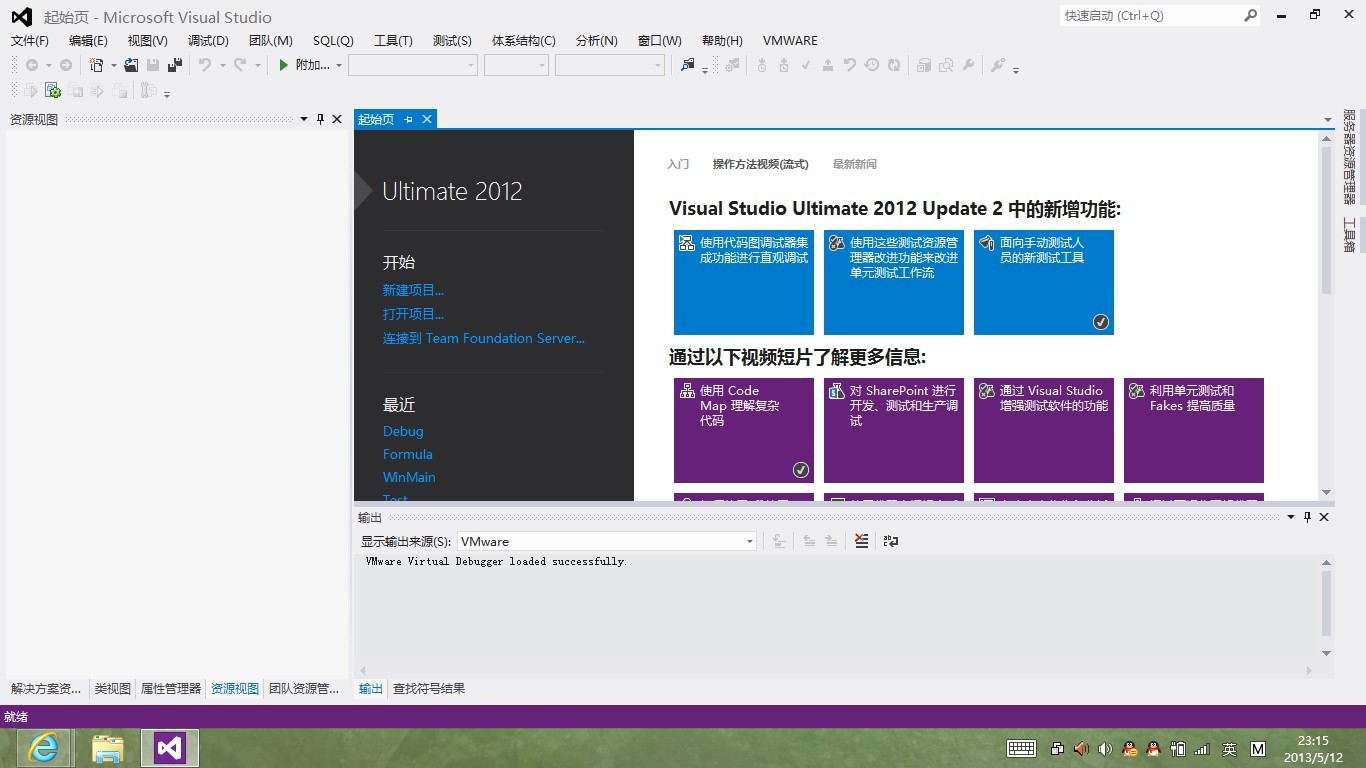Open Resource View window position dropdown arrow
Image resolution: width=1366 pixels, height=768 pixels.
click(304, 119)
